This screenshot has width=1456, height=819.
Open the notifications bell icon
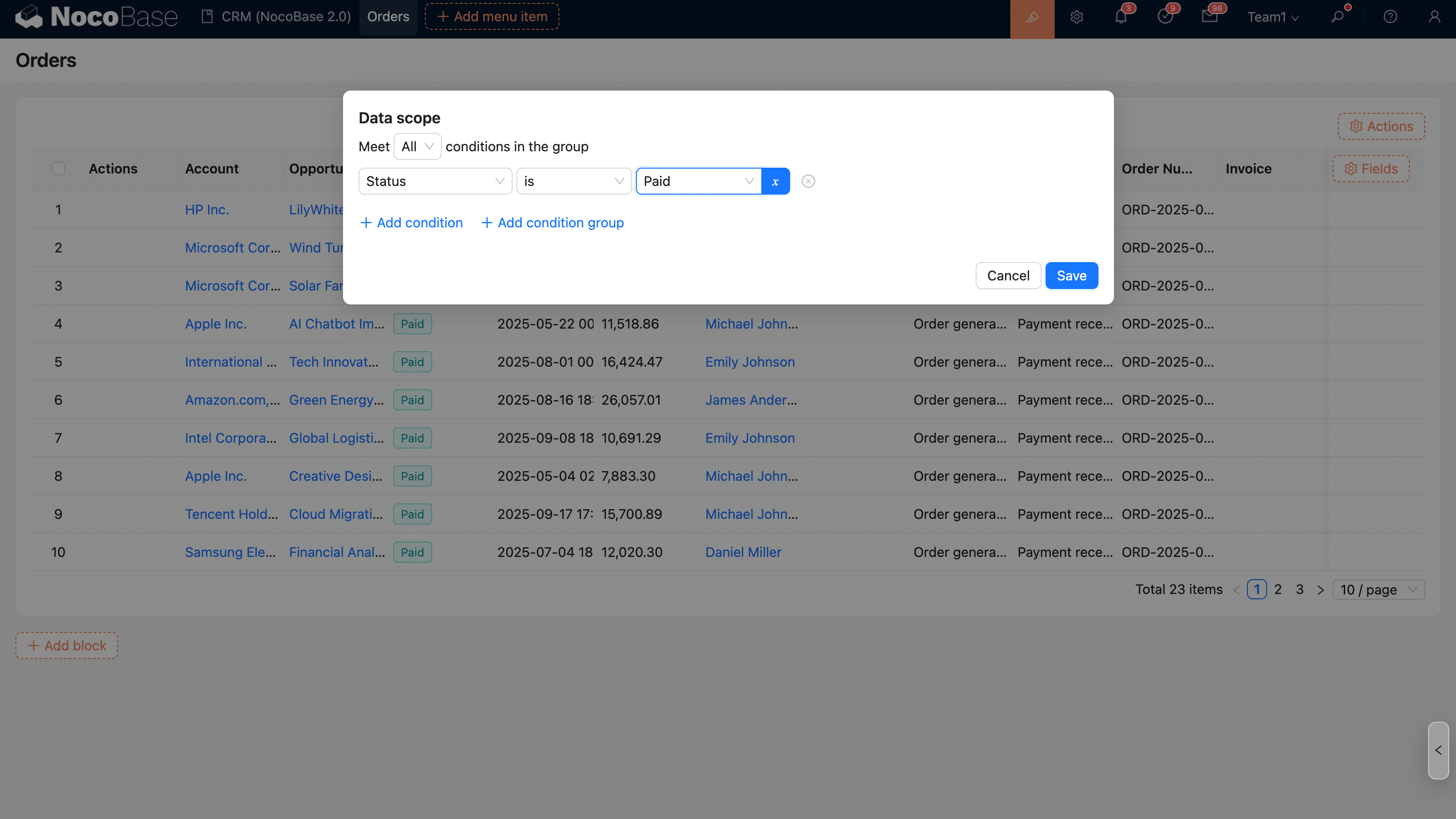coord(1121,17)
